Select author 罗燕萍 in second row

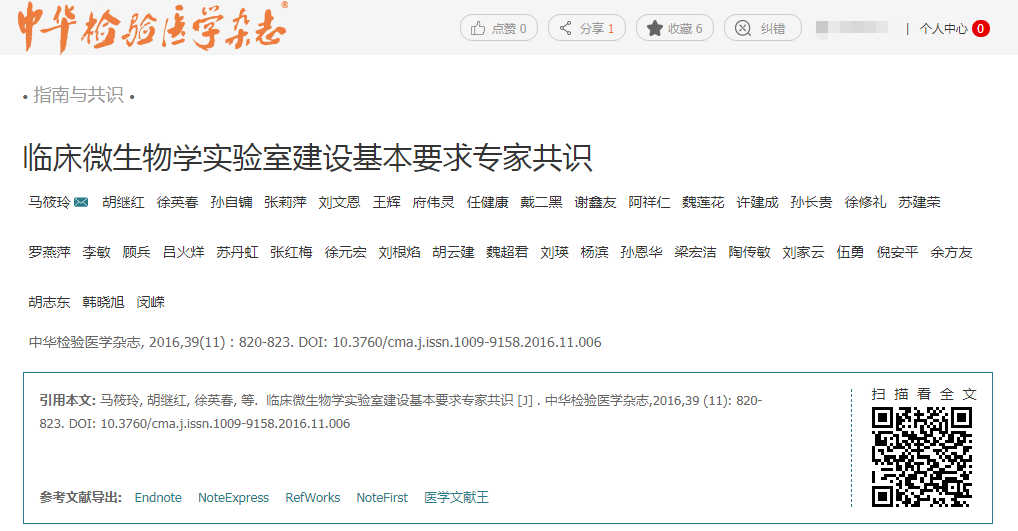(x=49, y=252)
